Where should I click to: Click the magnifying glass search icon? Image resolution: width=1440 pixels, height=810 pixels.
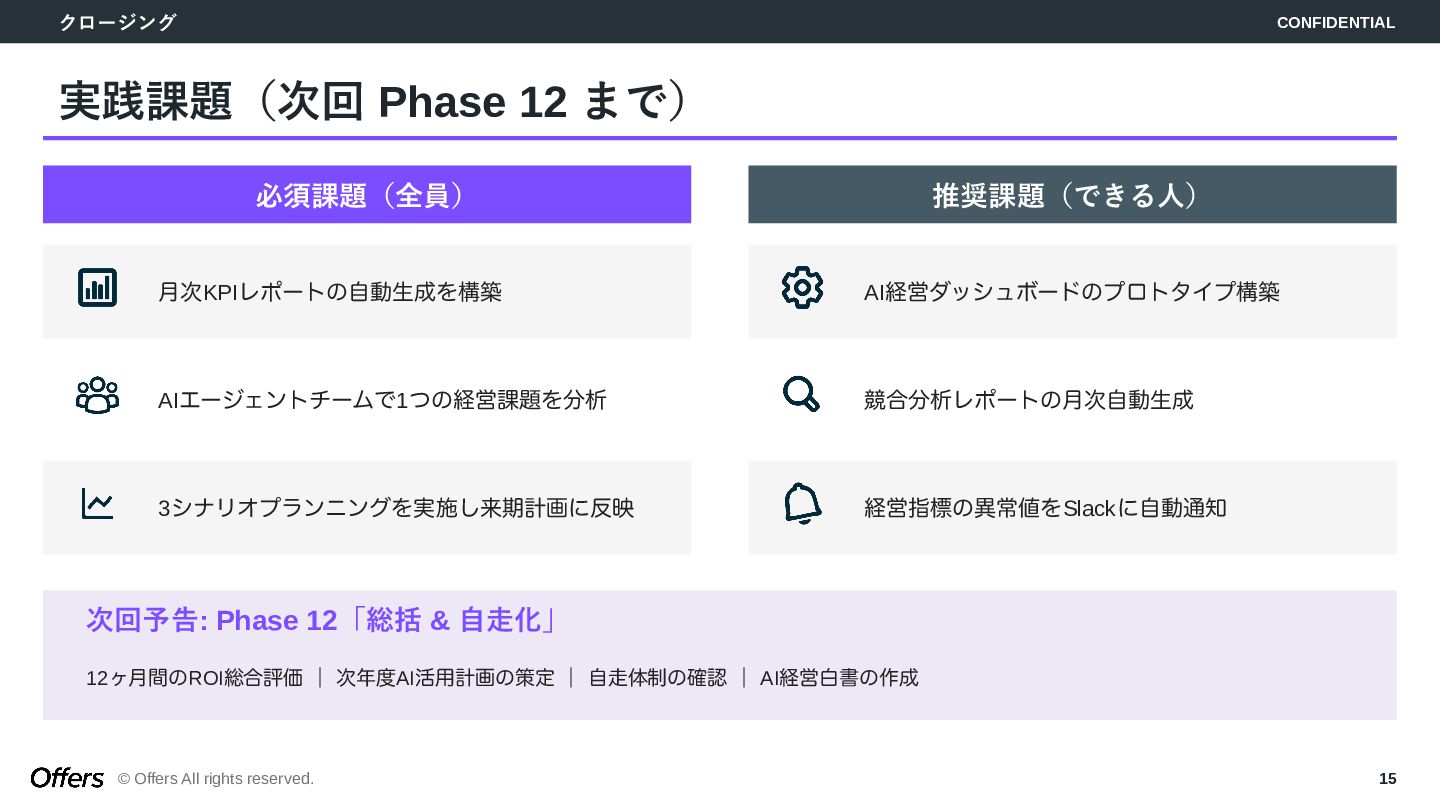pyautogui.click(x=801, y=394)
